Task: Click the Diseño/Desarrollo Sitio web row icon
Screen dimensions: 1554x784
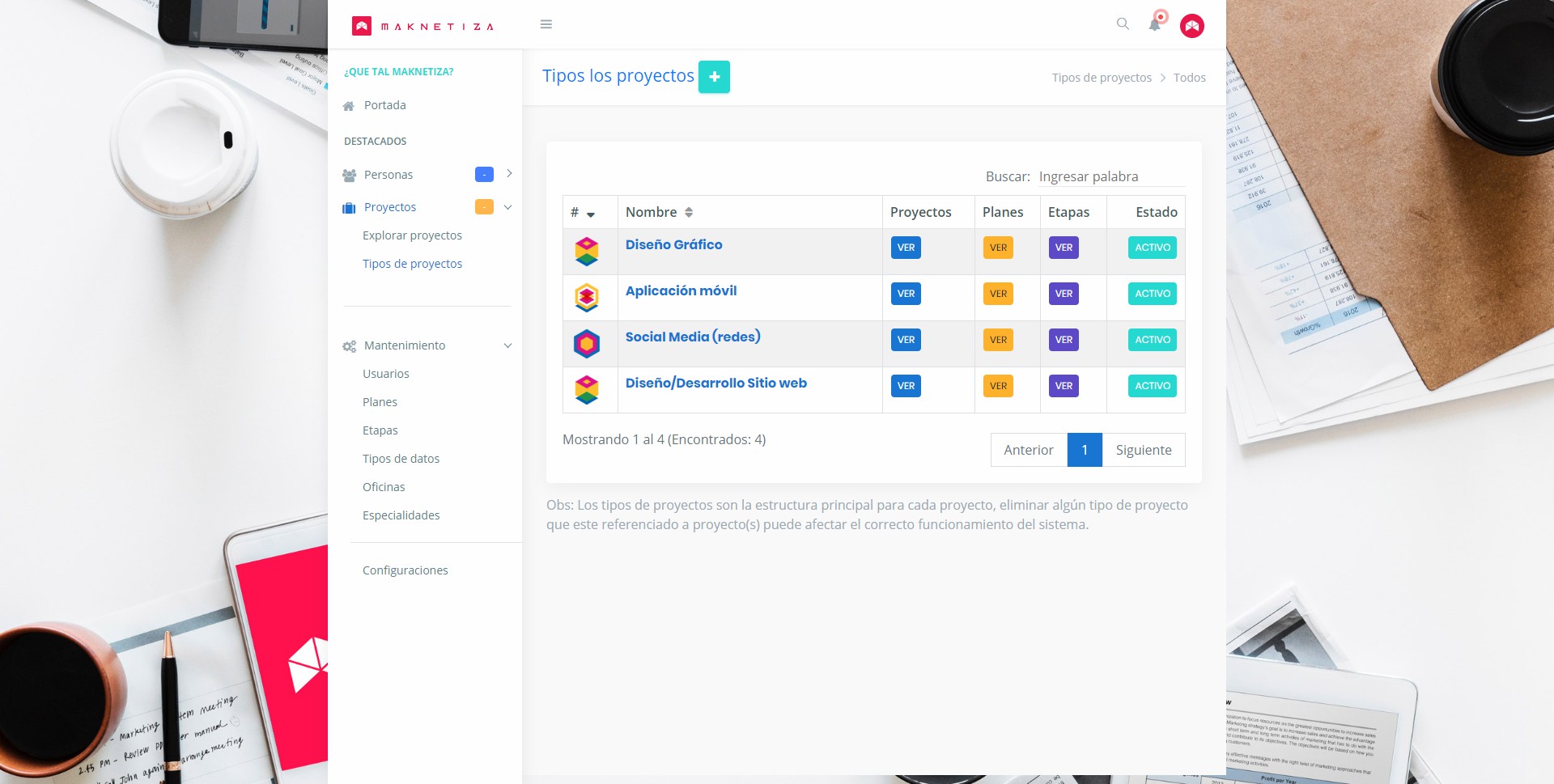Action: tap(587, 390)
